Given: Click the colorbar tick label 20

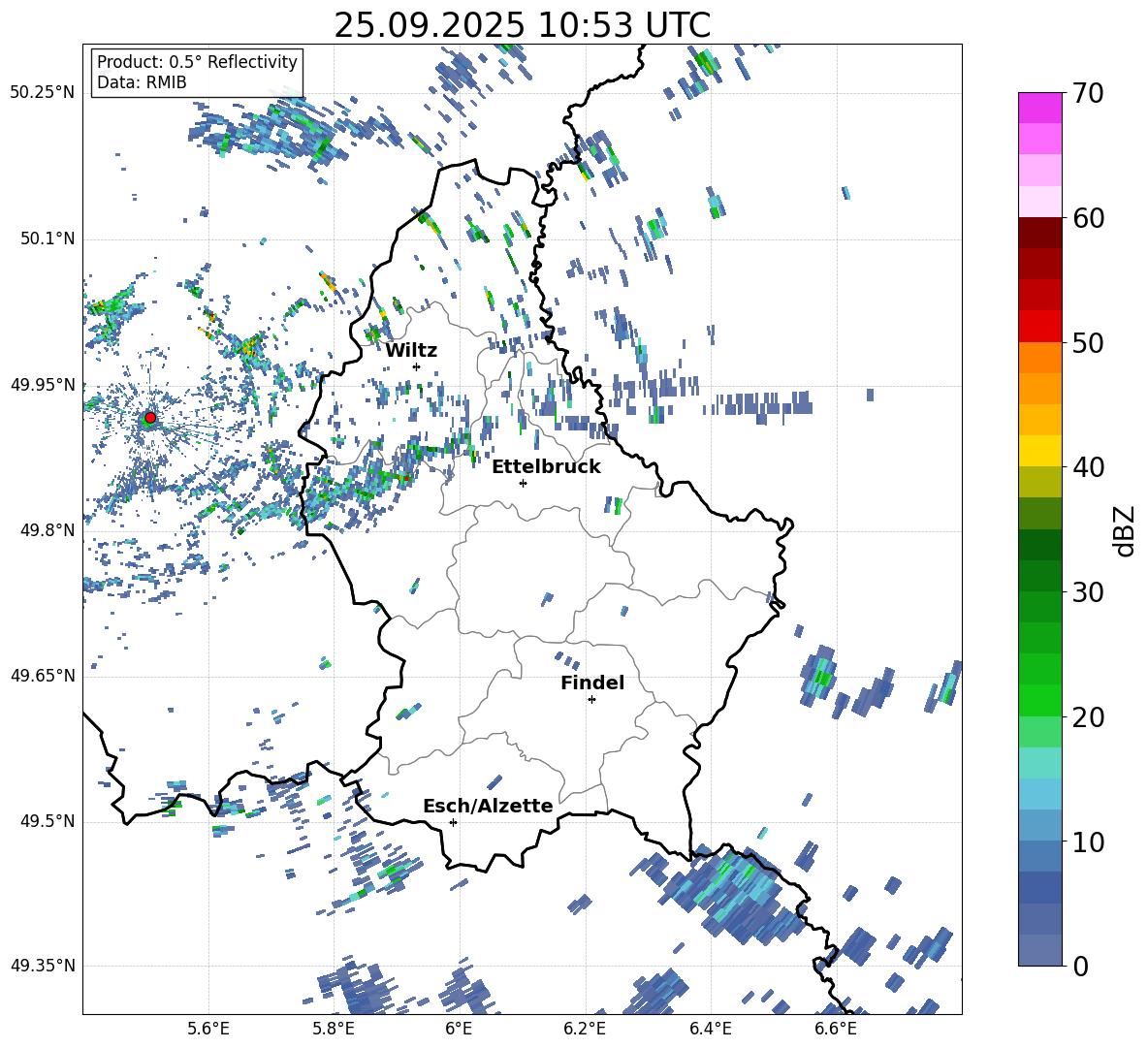Looking at the screenshot, I should 1088,716.
